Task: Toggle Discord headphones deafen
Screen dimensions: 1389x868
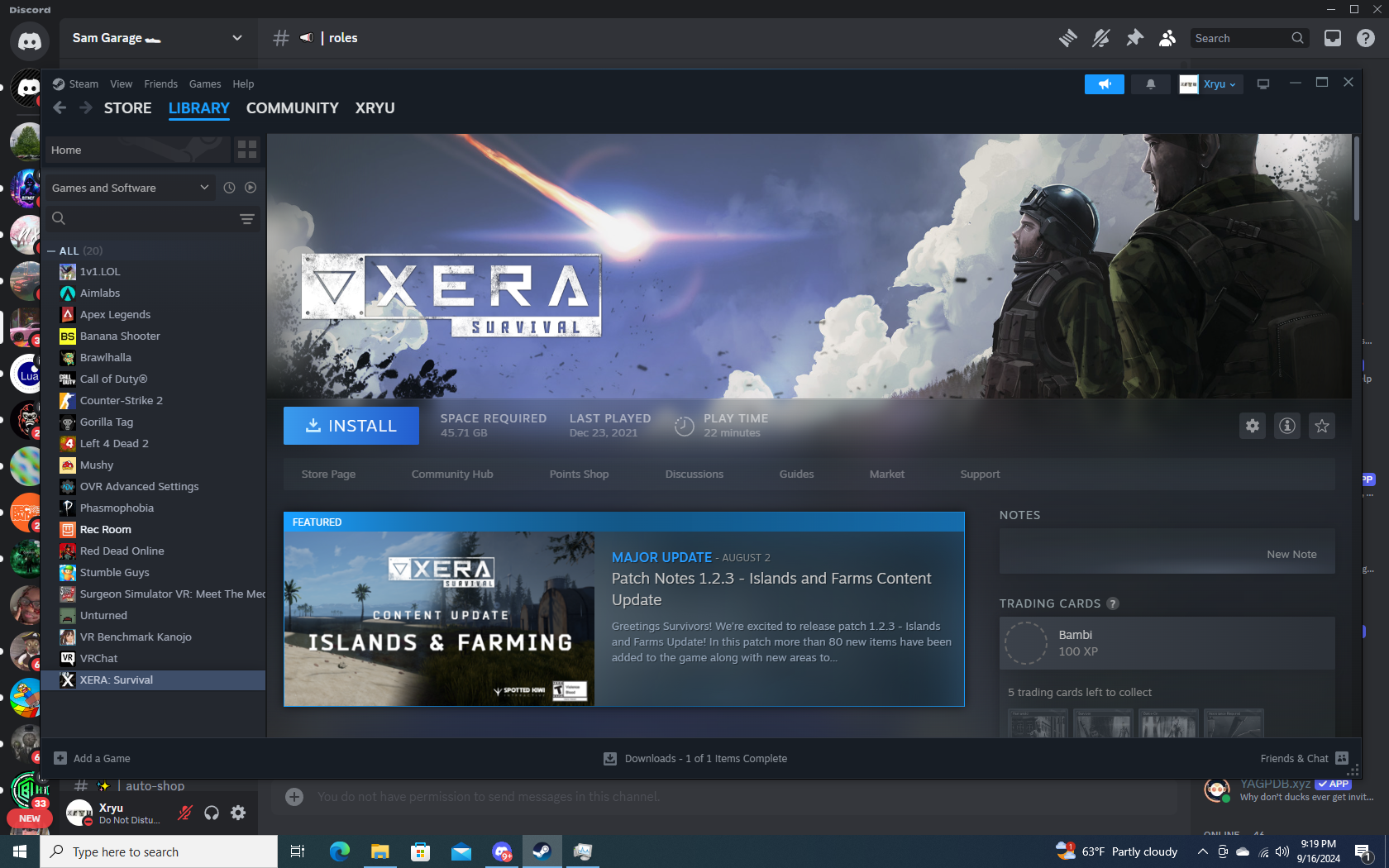Action: 212,813
